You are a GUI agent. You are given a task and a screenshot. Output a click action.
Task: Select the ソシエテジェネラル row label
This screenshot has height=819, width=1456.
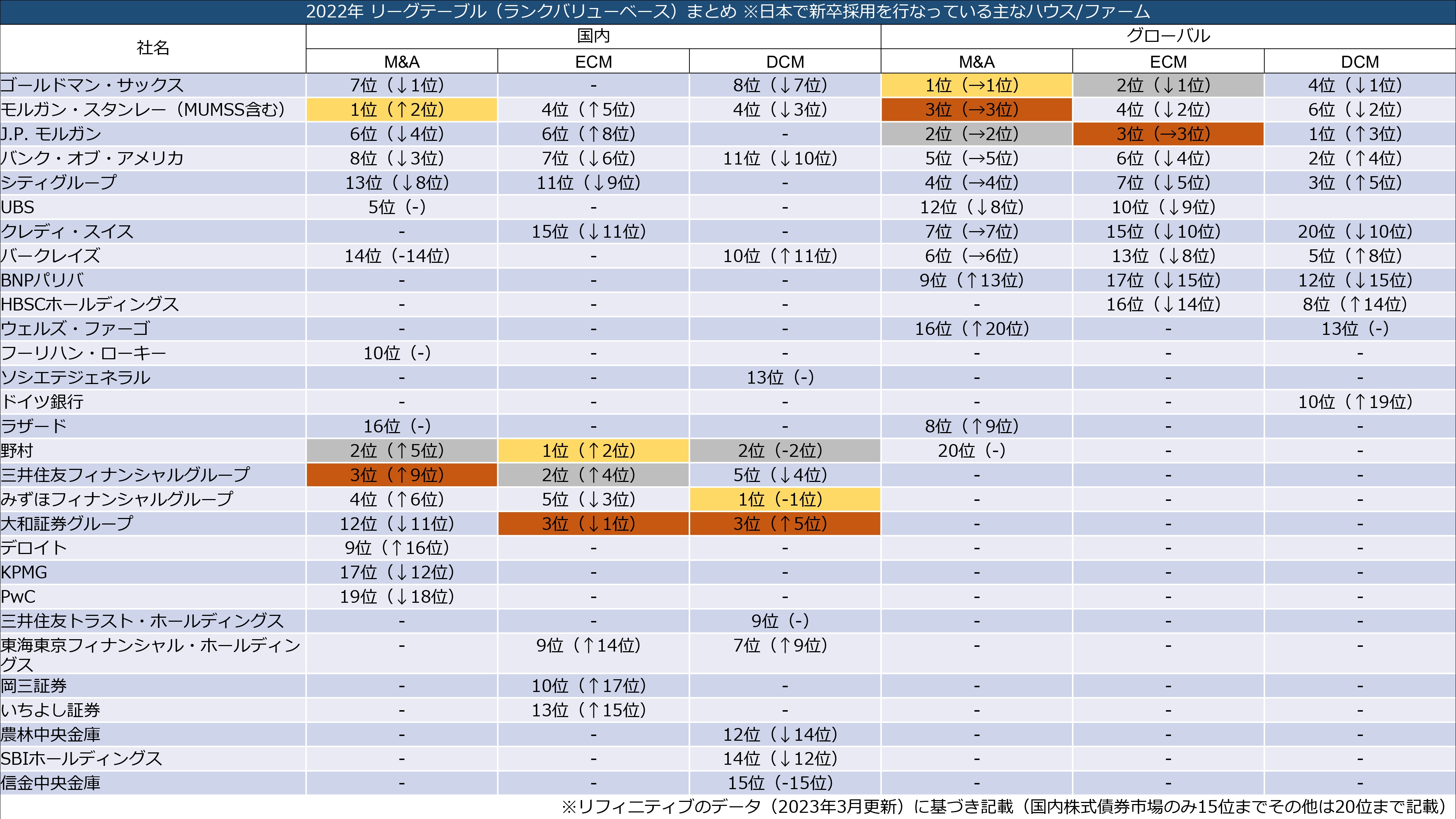pyautogui.click(x=76, y=377)
